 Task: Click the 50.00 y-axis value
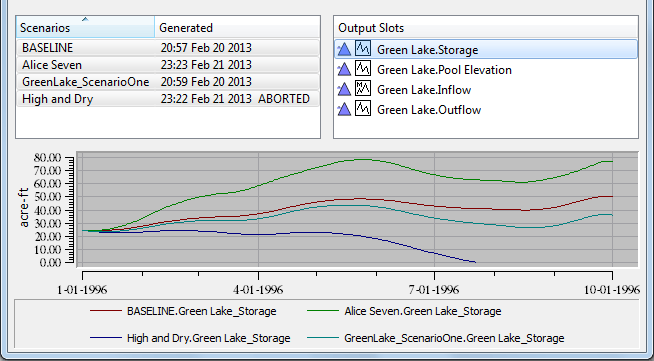coord(47,196)
